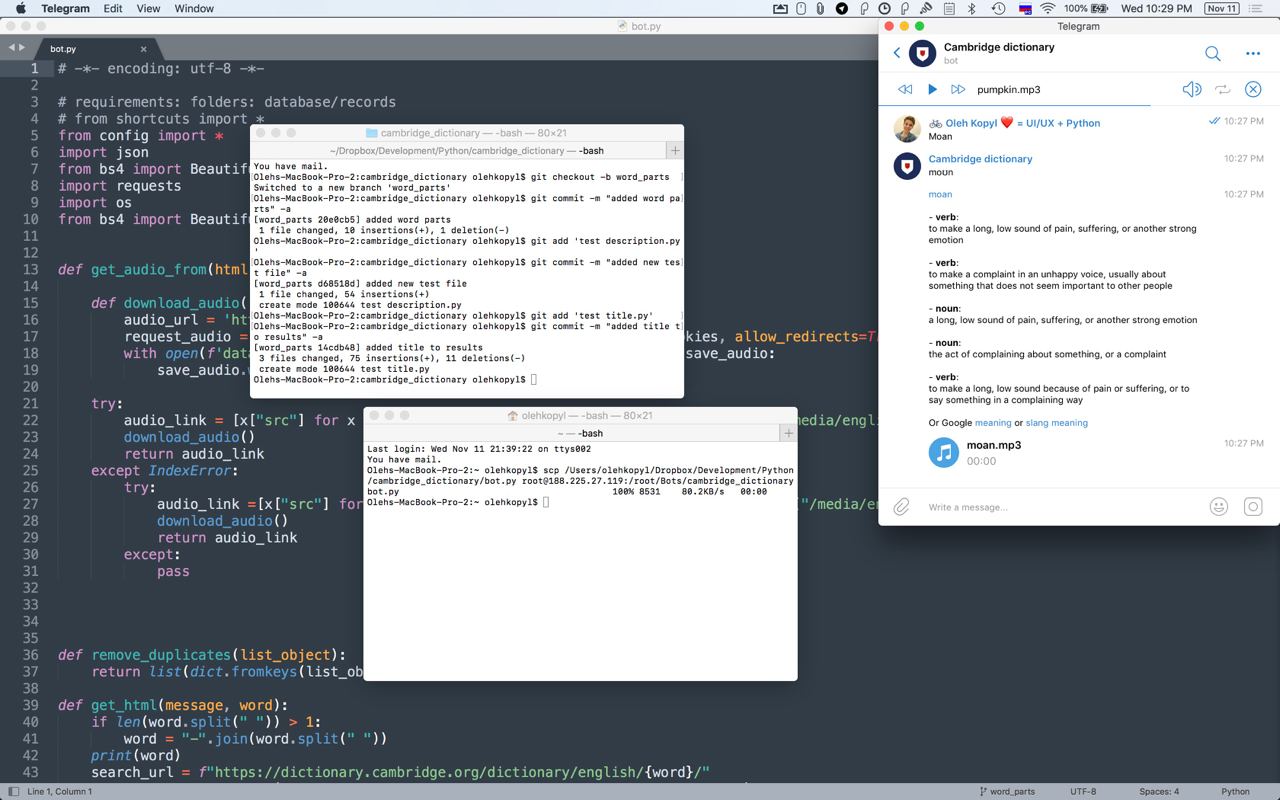Add new tab in cambridge_dictionary terminal

675,150
